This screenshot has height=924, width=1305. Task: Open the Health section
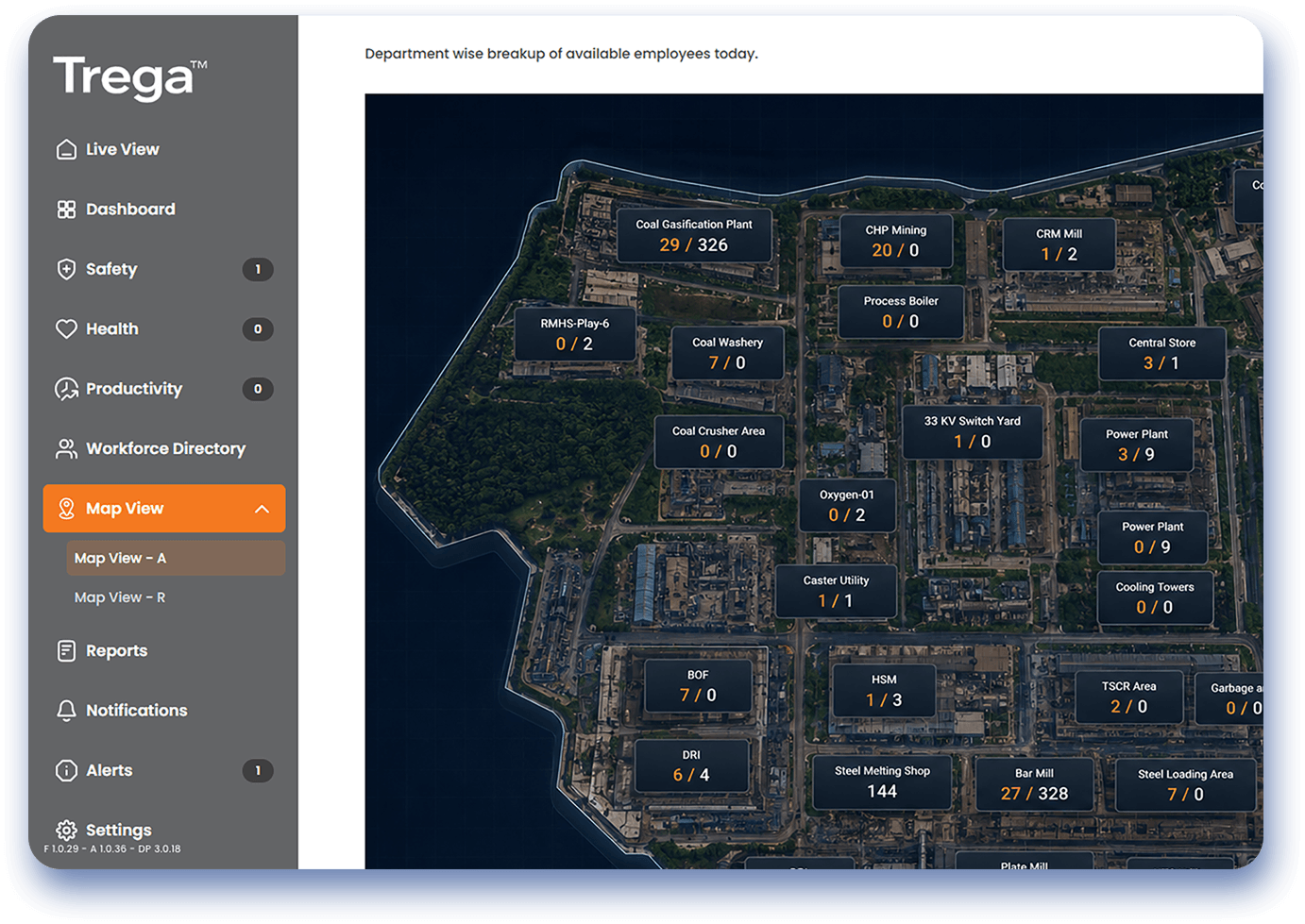click(x=164, y=328)
